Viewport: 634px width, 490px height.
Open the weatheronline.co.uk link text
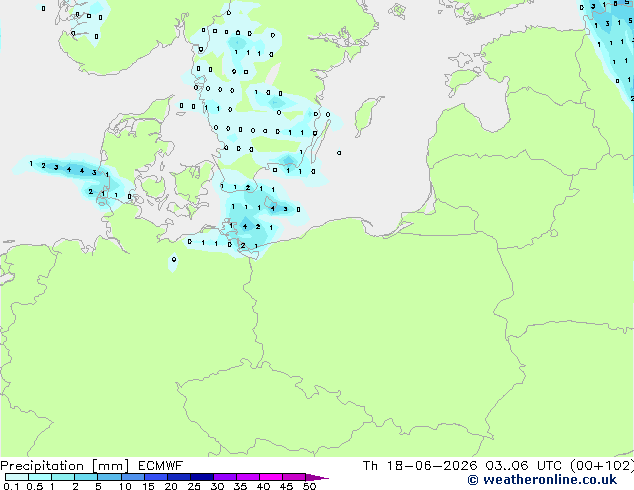(x=542, y=480)
